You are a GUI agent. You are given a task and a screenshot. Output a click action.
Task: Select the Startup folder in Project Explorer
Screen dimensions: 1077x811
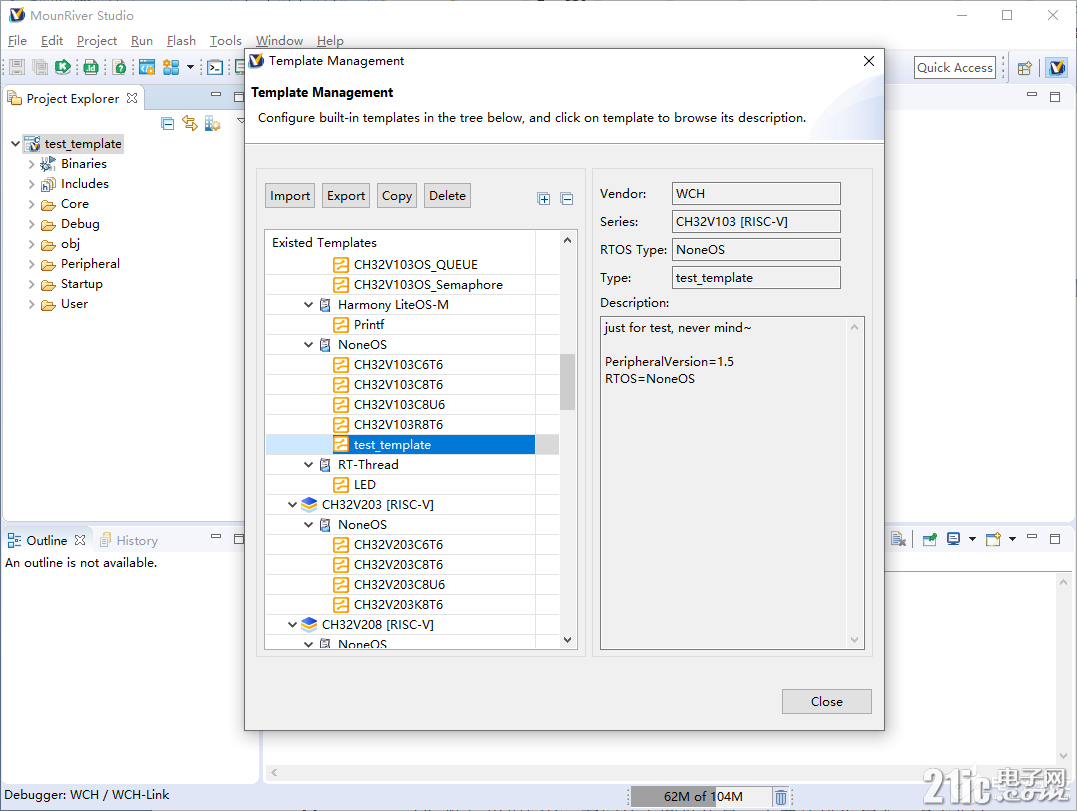pyautogui.click(x=81, y=284)
